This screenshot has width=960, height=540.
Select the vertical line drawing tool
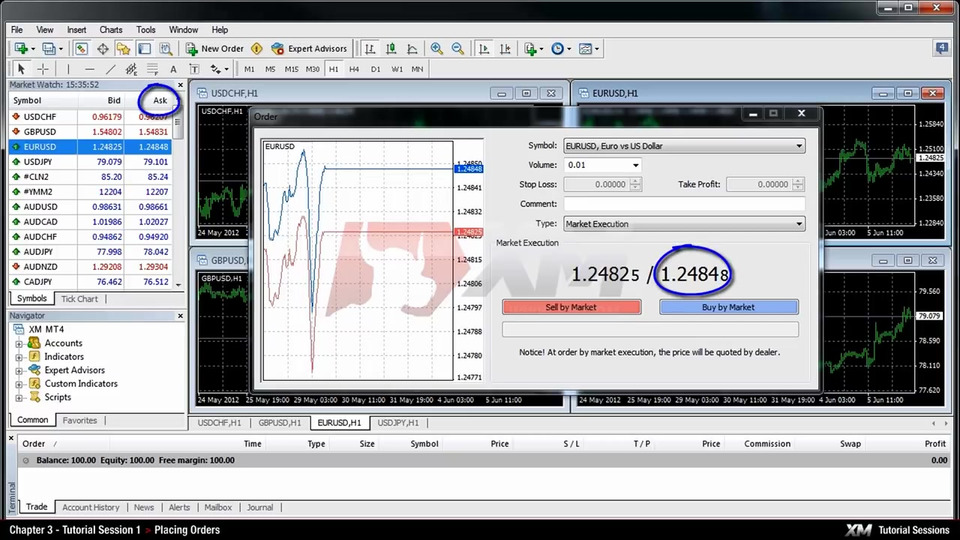(68, 69)
